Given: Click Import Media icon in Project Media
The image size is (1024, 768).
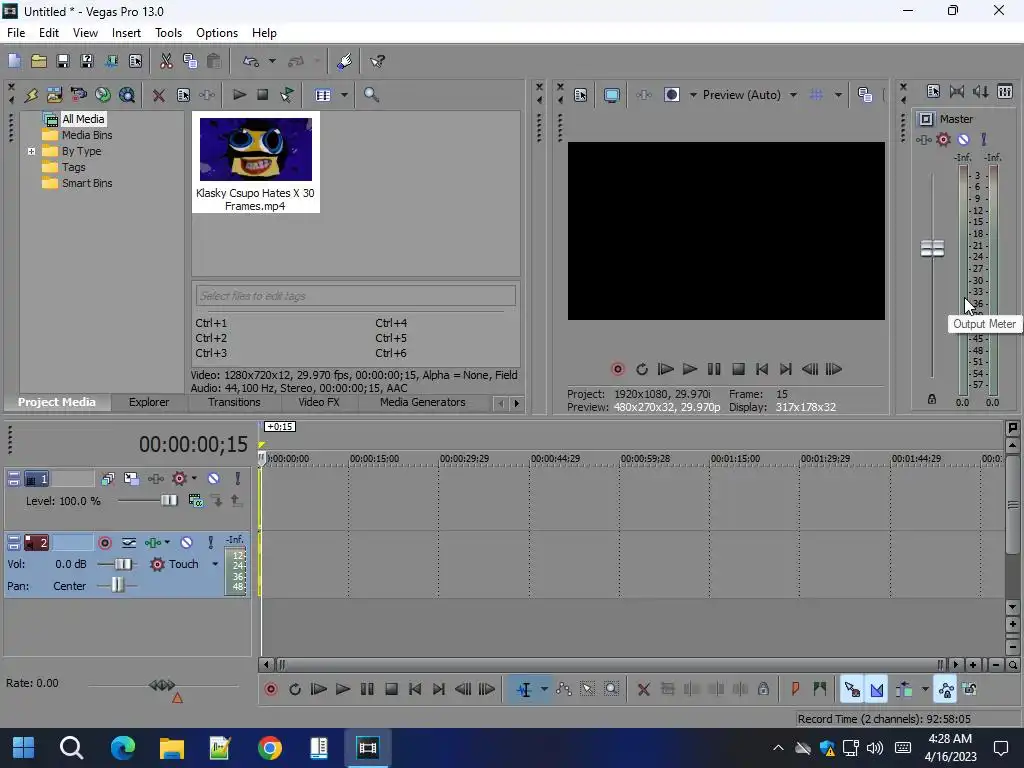Looking at the screenshot, I should [x=54, y=95].
